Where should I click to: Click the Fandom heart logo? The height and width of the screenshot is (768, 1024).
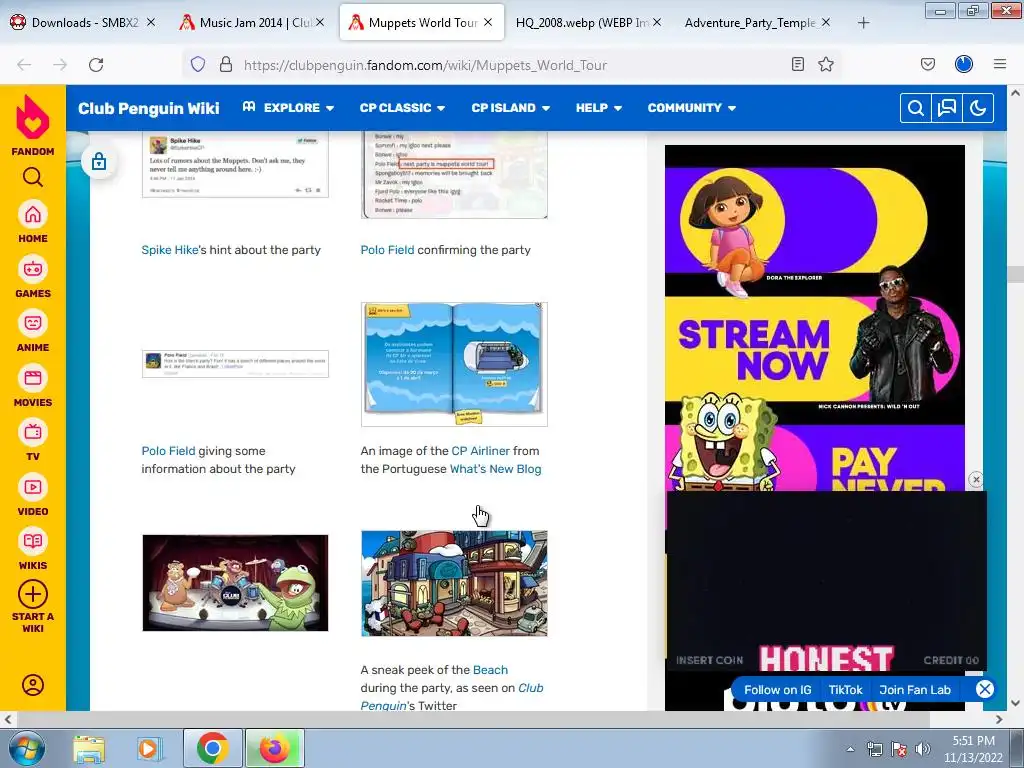[33, 118]
